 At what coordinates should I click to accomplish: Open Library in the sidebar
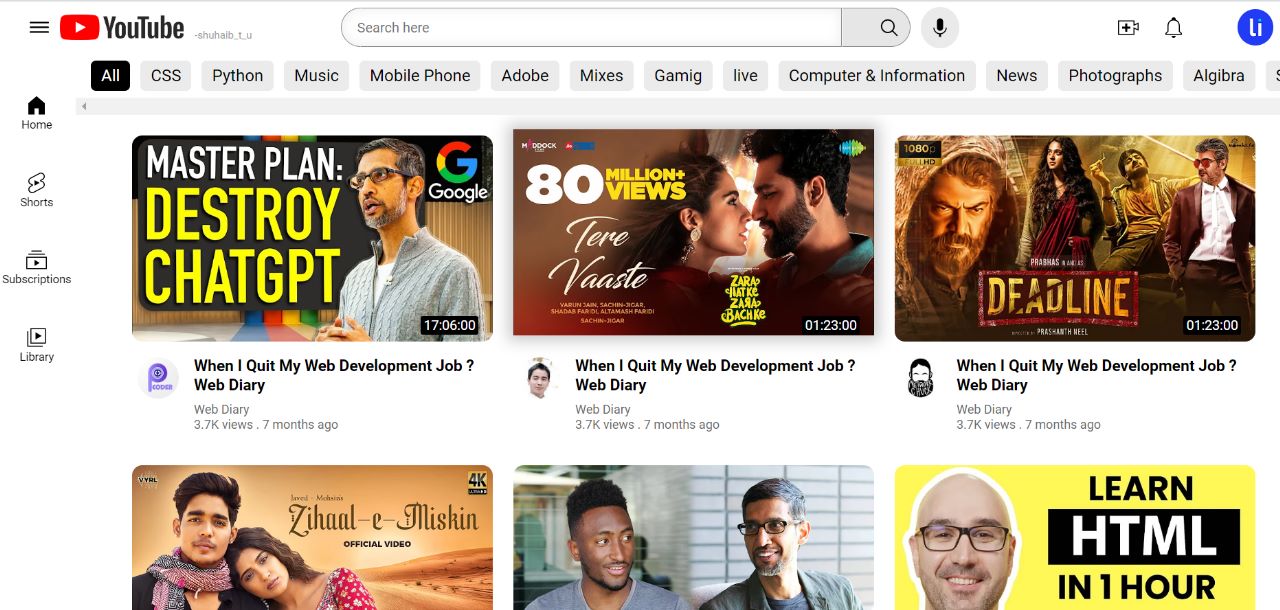click(x=37, y=344)
